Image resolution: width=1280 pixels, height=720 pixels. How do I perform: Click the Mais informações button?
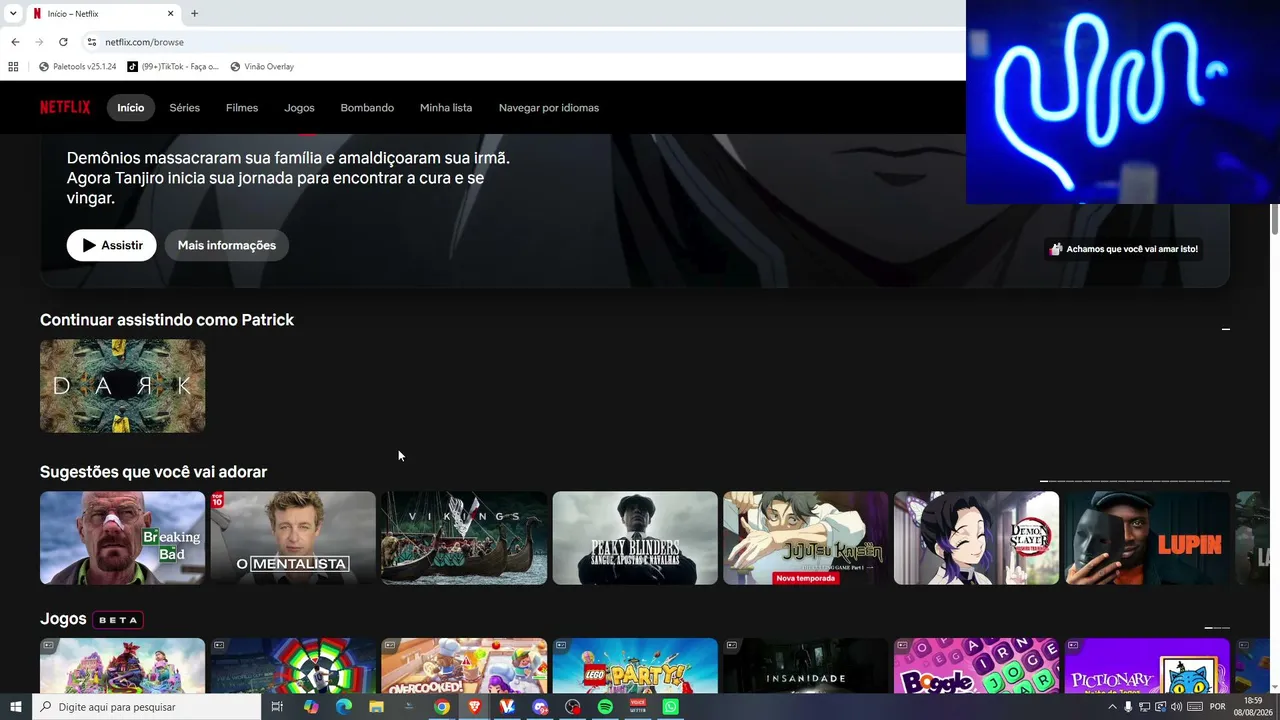[x=227, y=245]
